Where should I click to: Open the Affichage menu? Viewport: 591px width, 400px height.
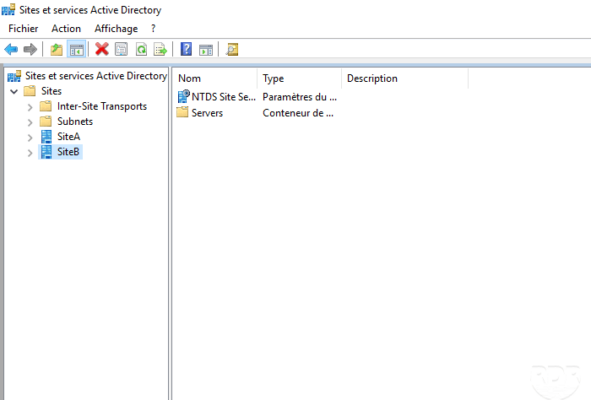point(116,29)
